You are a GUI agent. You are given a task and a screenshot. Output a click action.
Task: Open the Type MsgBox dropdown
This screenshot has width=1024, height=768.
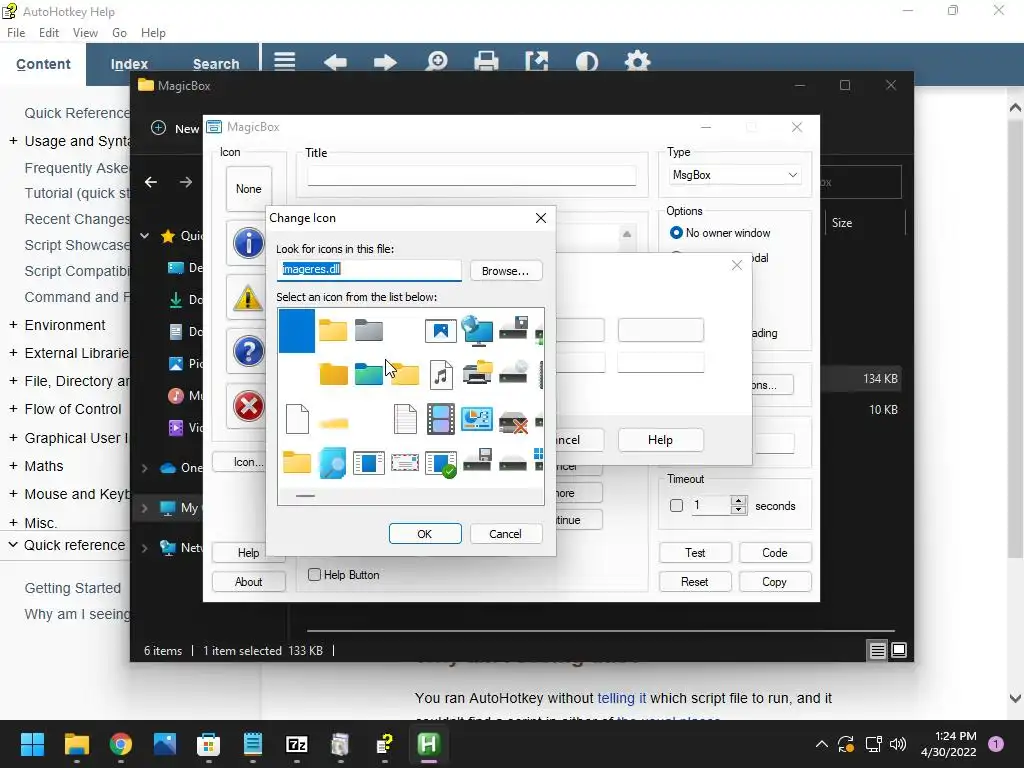(x=735, y=175)
